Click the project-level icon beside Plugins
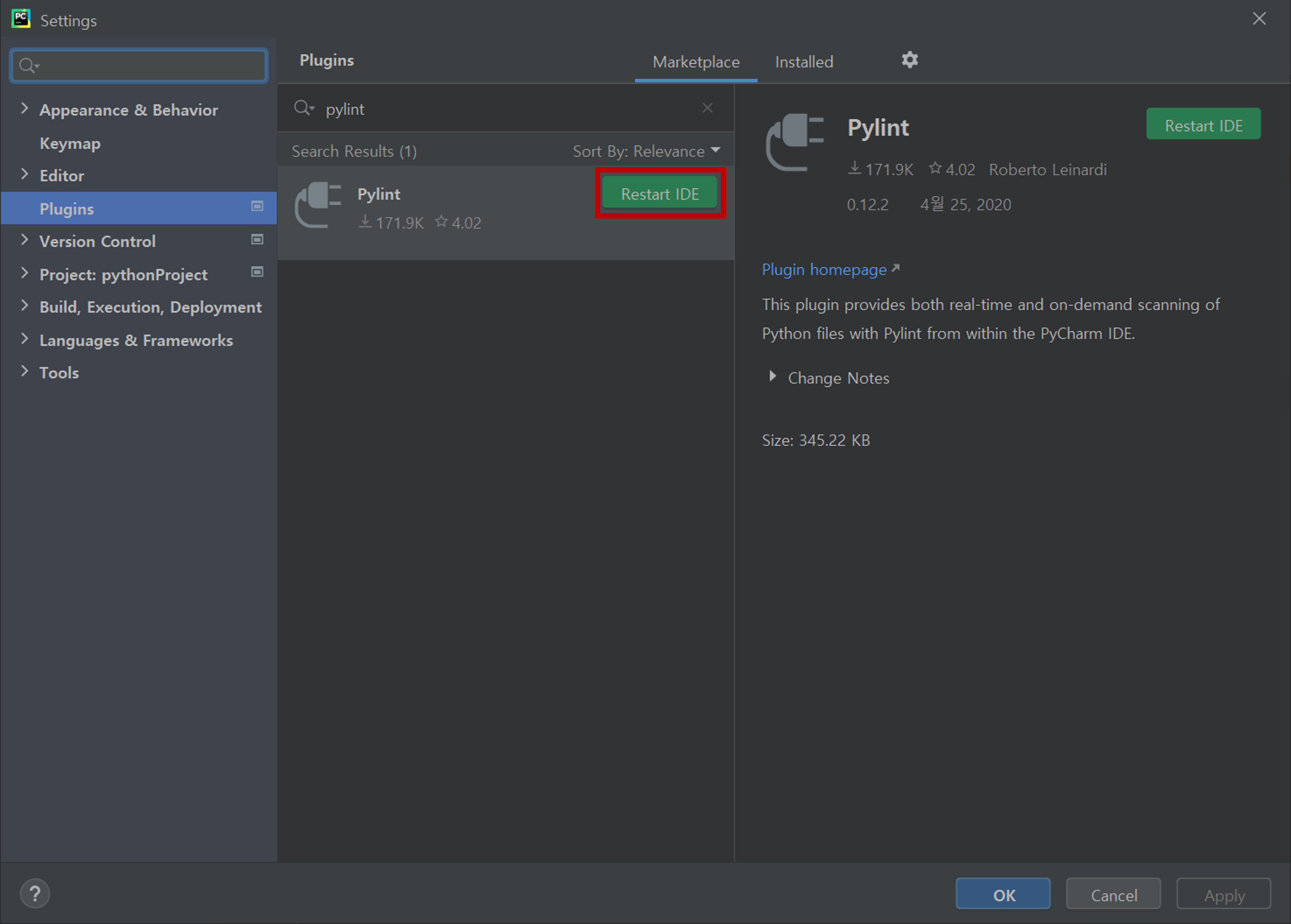Image resolution: width=1291 pixels, height=924 pixels. tap(257, 206)
